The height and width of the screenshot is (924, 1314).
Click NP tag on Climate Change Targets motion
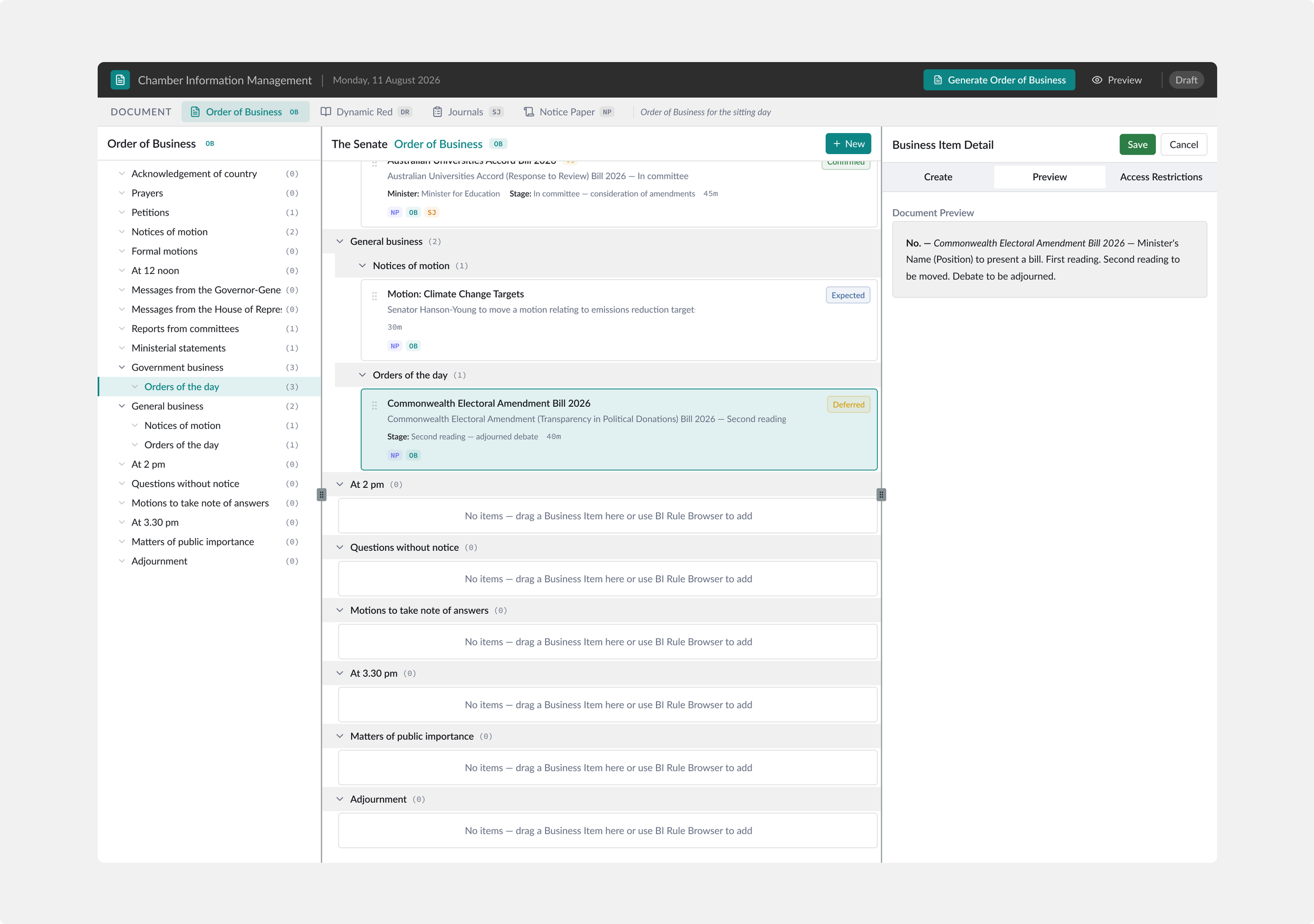[395, 346]
